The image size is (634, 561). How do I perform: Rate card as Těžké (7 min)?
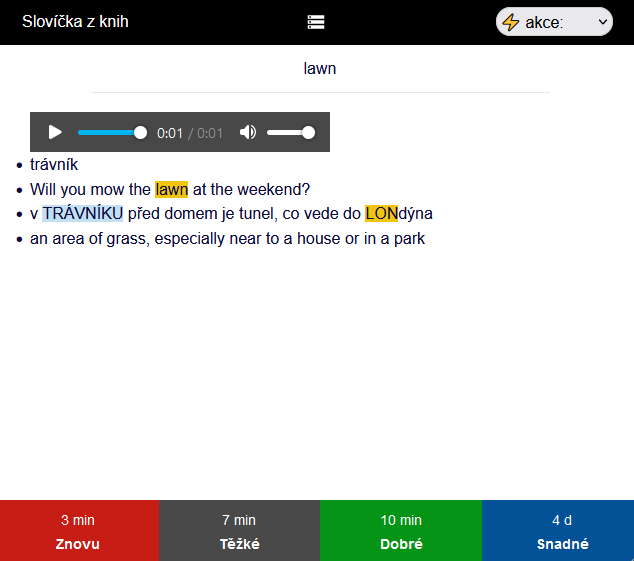[239, 531]
